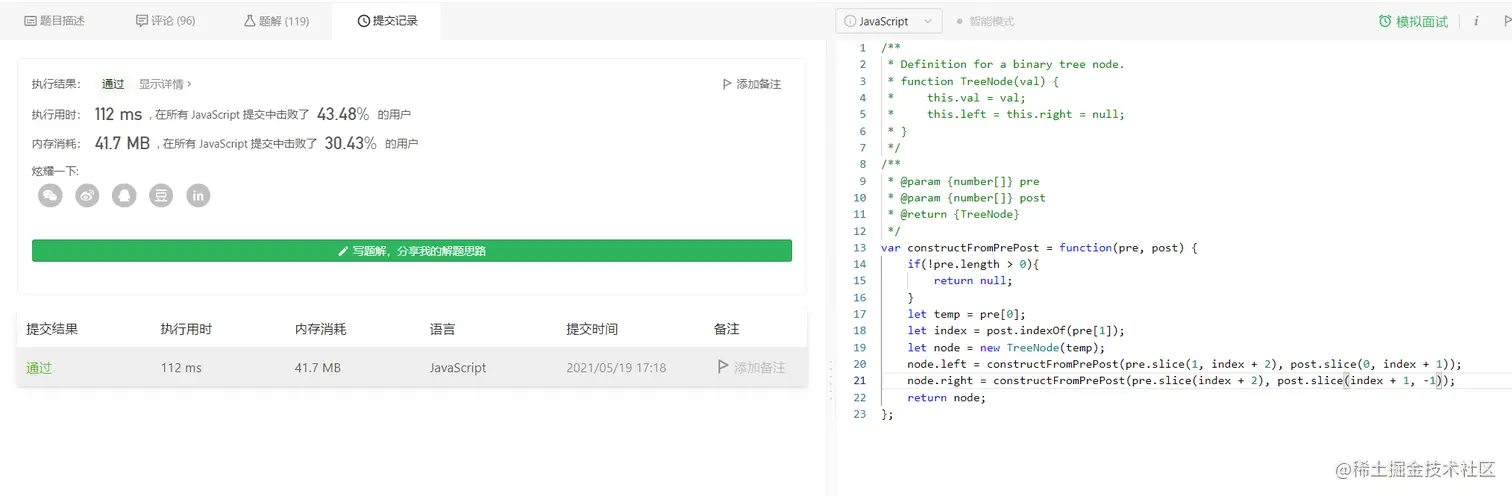This screenshot has height=496, width=1512.
Task: Click the 2021/05/19 17:18 submission time
Action: (x=616, y=368)
